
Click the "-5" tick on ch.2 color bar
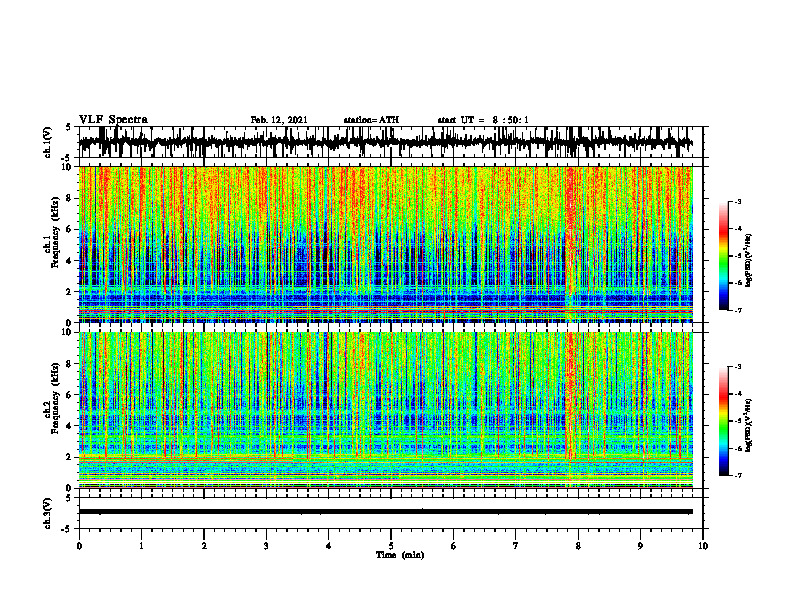pos(737,421)
